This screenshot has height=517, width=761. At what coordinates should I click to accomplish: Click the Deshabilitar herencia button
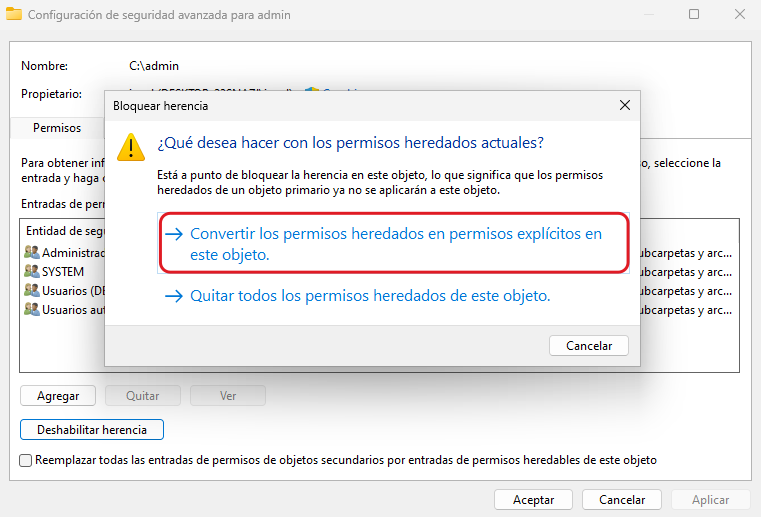click(92, 430)
